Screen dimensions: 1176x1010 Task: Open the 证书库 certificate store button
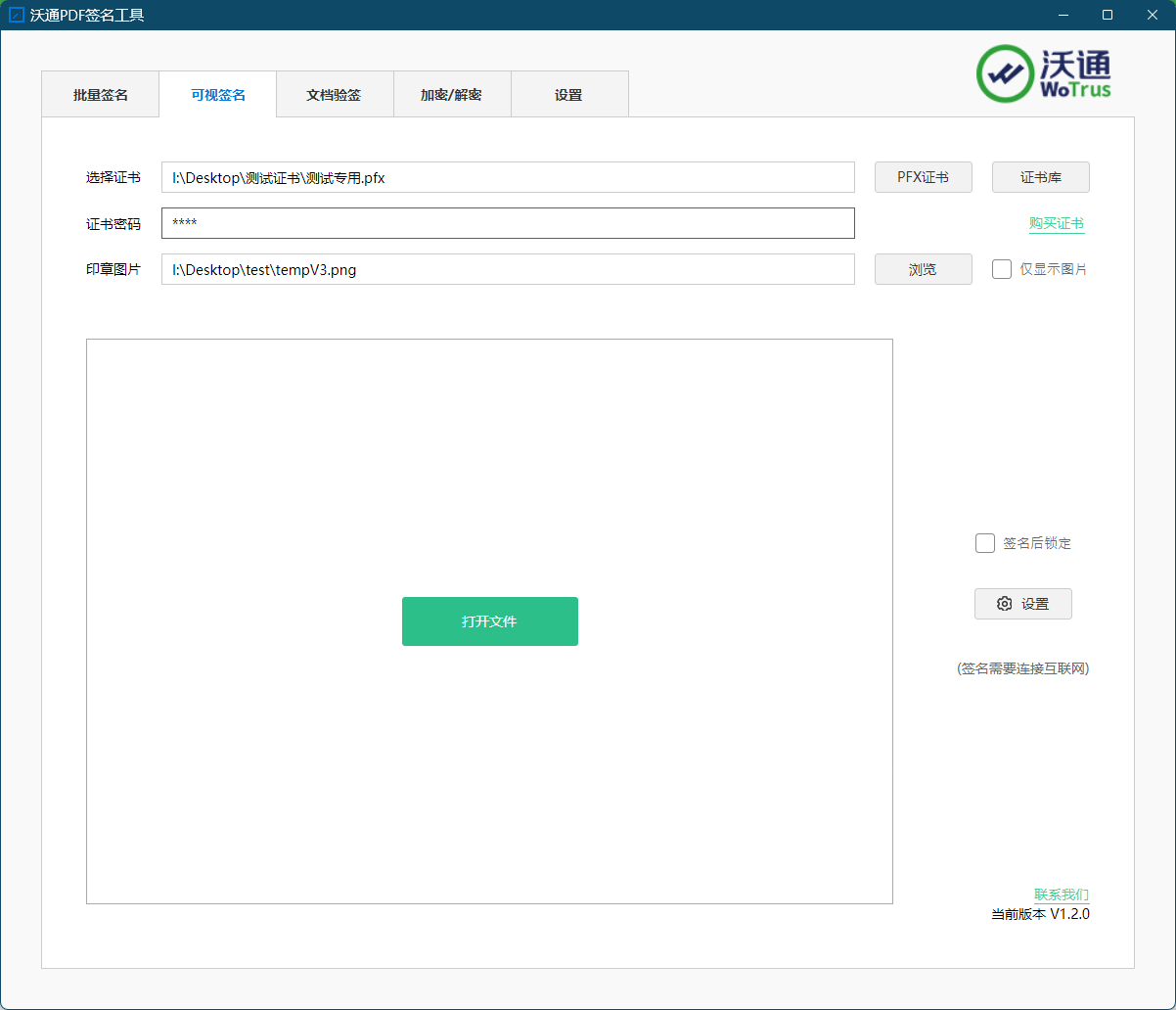1040,177
